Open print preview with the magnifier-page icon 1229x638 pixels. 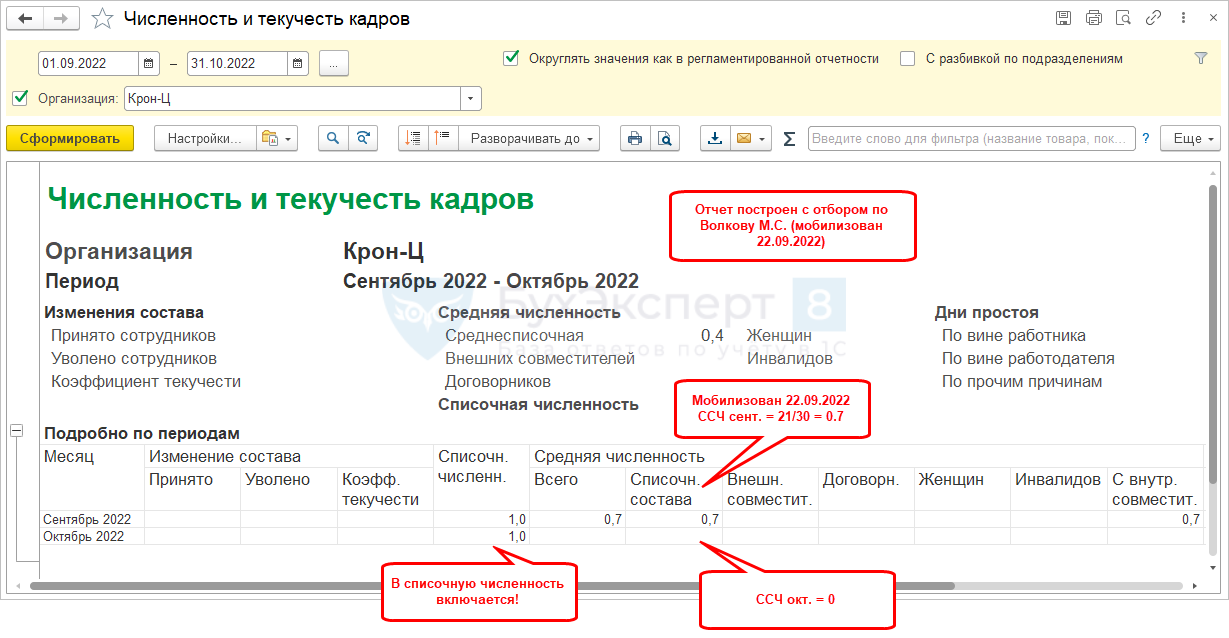666,139
